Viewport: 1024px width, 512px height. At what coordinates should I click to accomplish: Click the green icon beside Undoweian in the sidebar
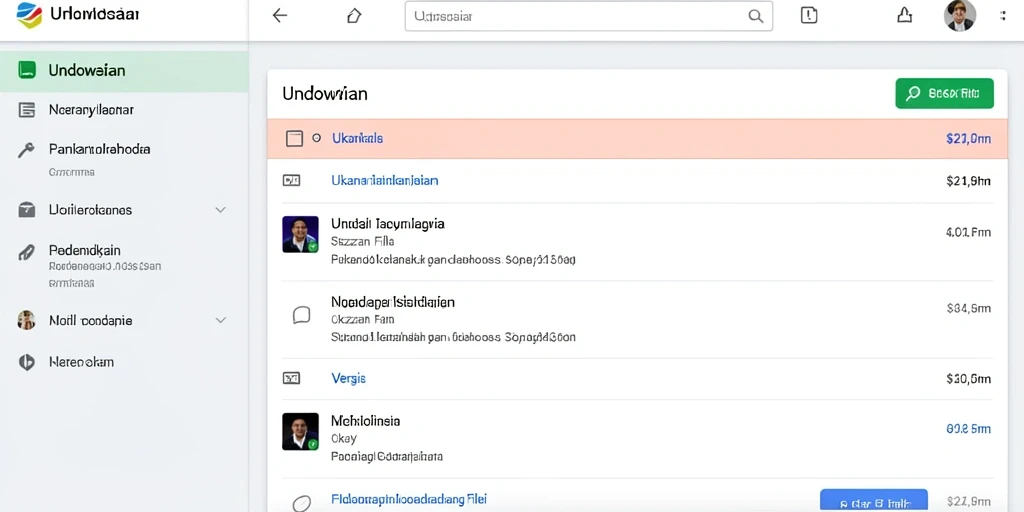27,71
